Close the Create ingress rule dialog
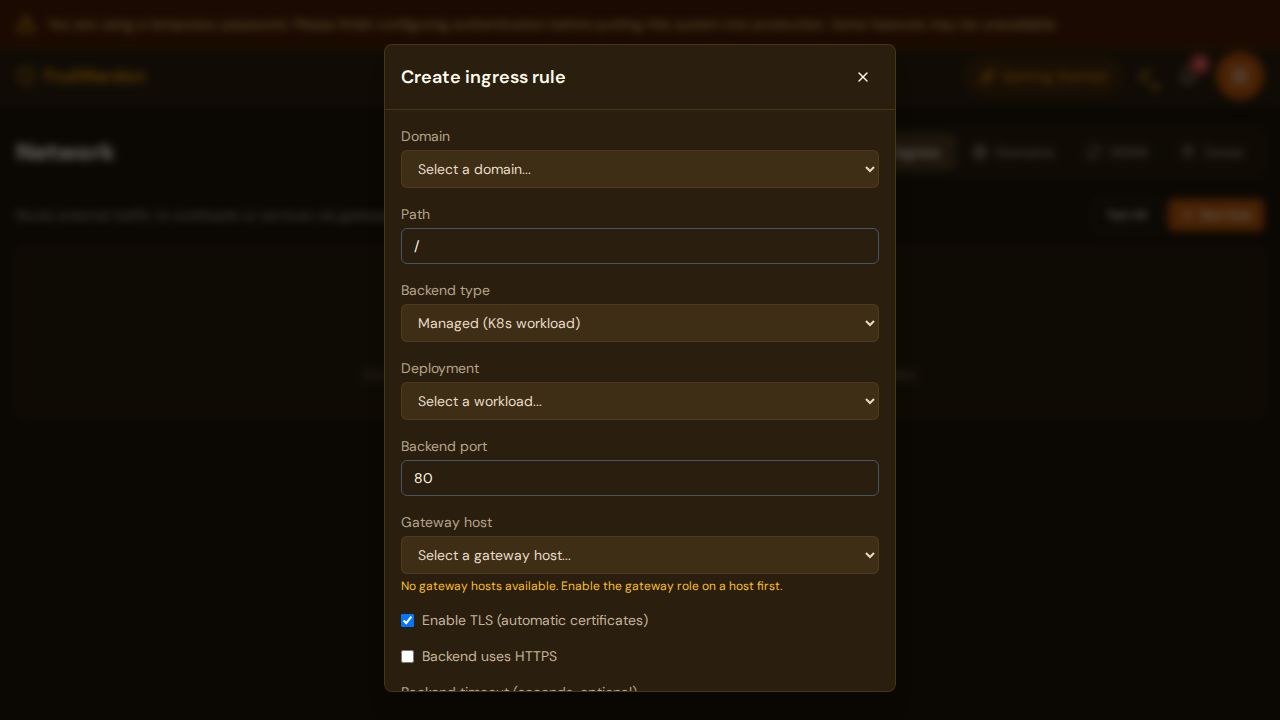The height and width of the screenshot is (720, 1280). pyautogui.click(x=862, y=76)
